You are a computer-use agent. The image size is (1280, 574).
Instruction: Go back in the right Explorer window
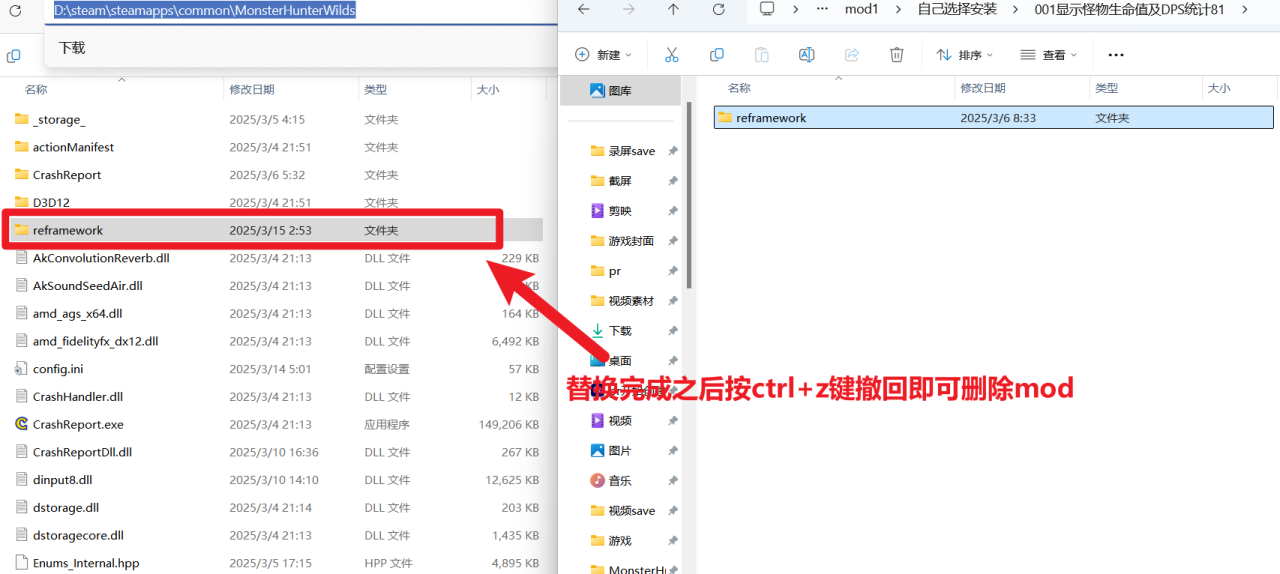click(584, 9)
